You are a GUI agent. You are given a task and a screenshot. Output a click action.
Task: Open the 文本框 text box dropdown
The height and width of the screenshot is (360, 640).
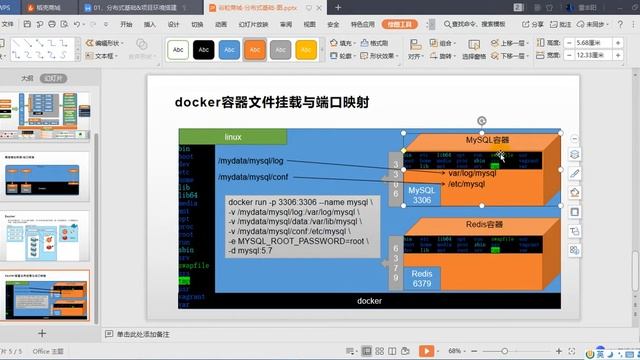102,56
